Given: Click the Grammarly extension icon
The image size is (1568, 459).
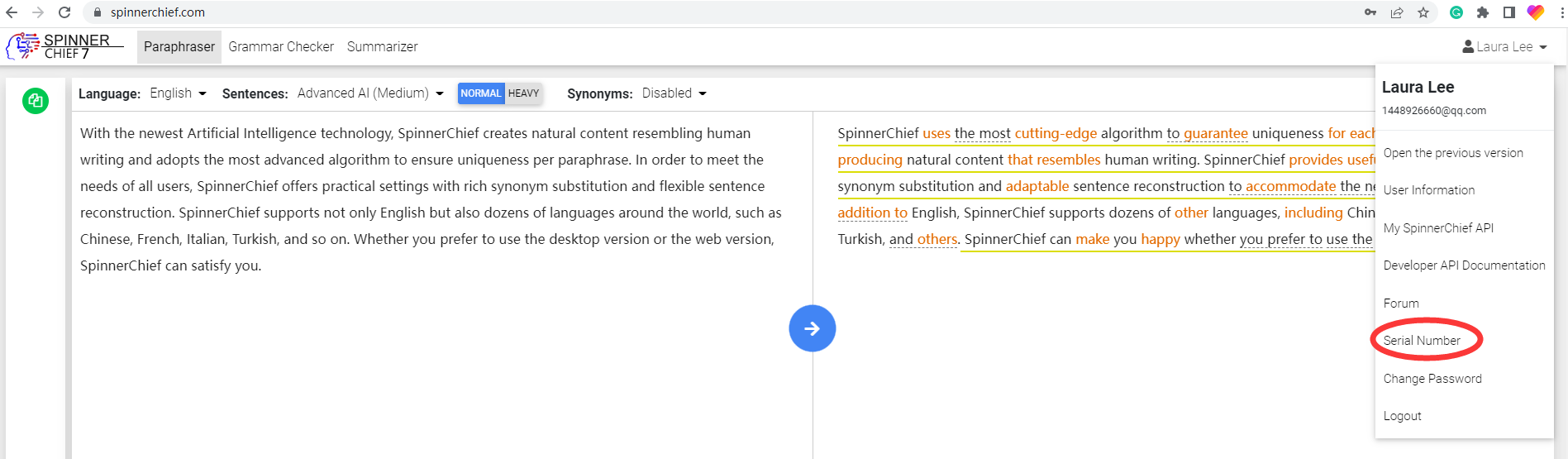Looking at the screenshot, I should click(1456, 12).
